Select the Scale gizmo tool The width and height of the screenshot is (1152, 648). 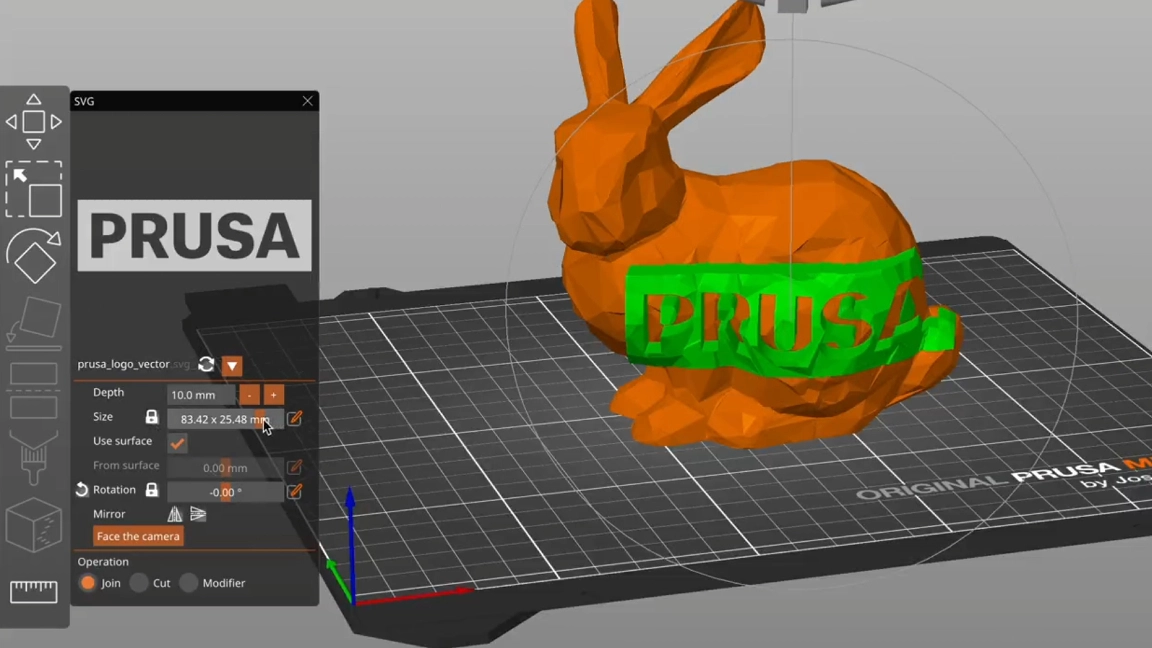[x=34, y=189]
